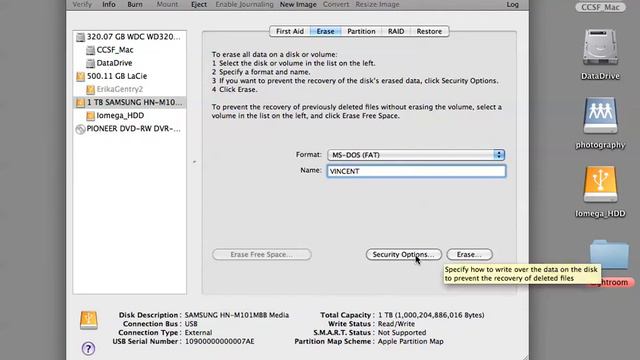Click the Security Options button
Viewport: 640px width, 360px height.
[403, 254]
